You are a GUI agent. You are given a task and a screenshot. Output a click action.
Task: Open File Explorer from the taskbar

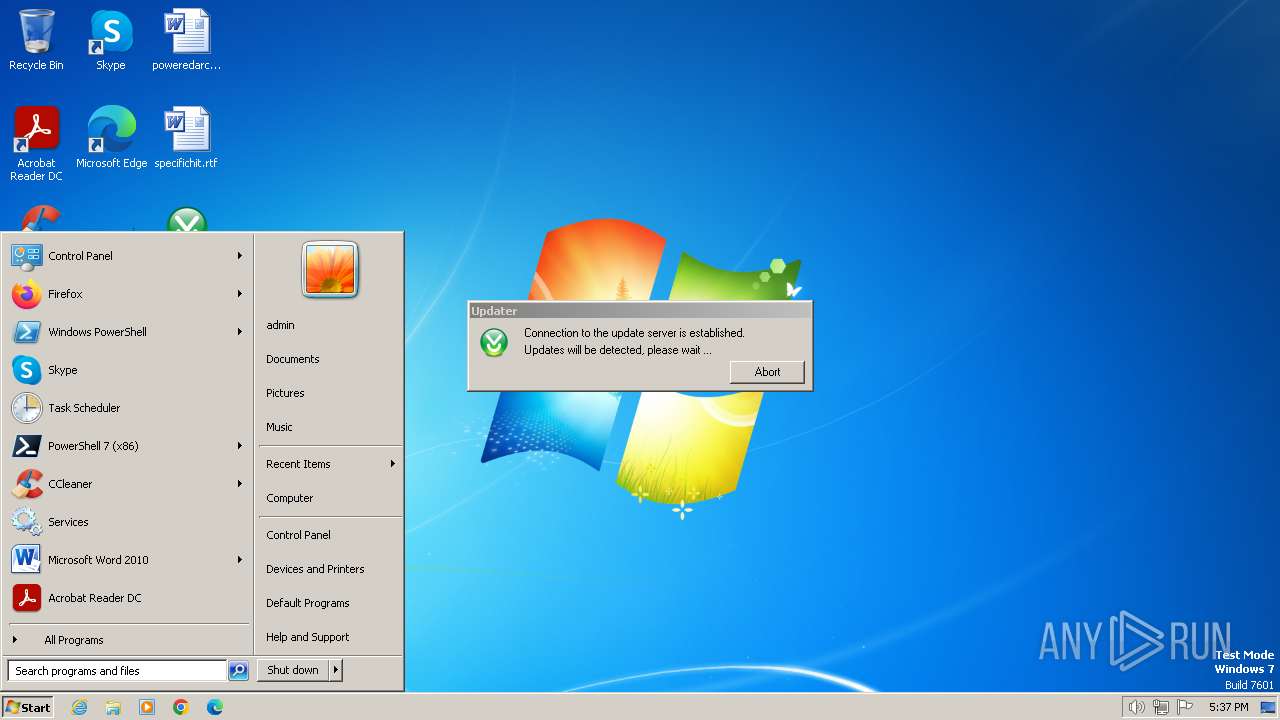point(113,707)
